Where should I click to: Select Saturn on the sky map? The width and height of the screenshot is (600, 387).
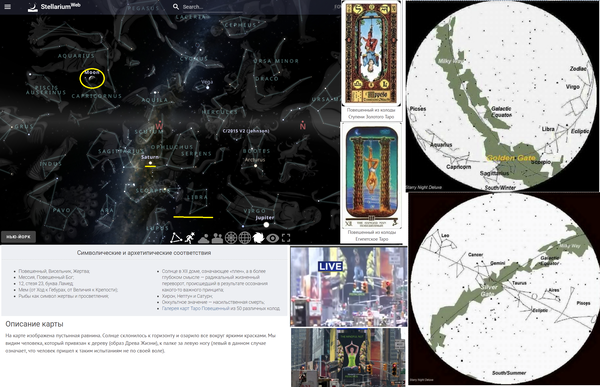pos(150,163)
